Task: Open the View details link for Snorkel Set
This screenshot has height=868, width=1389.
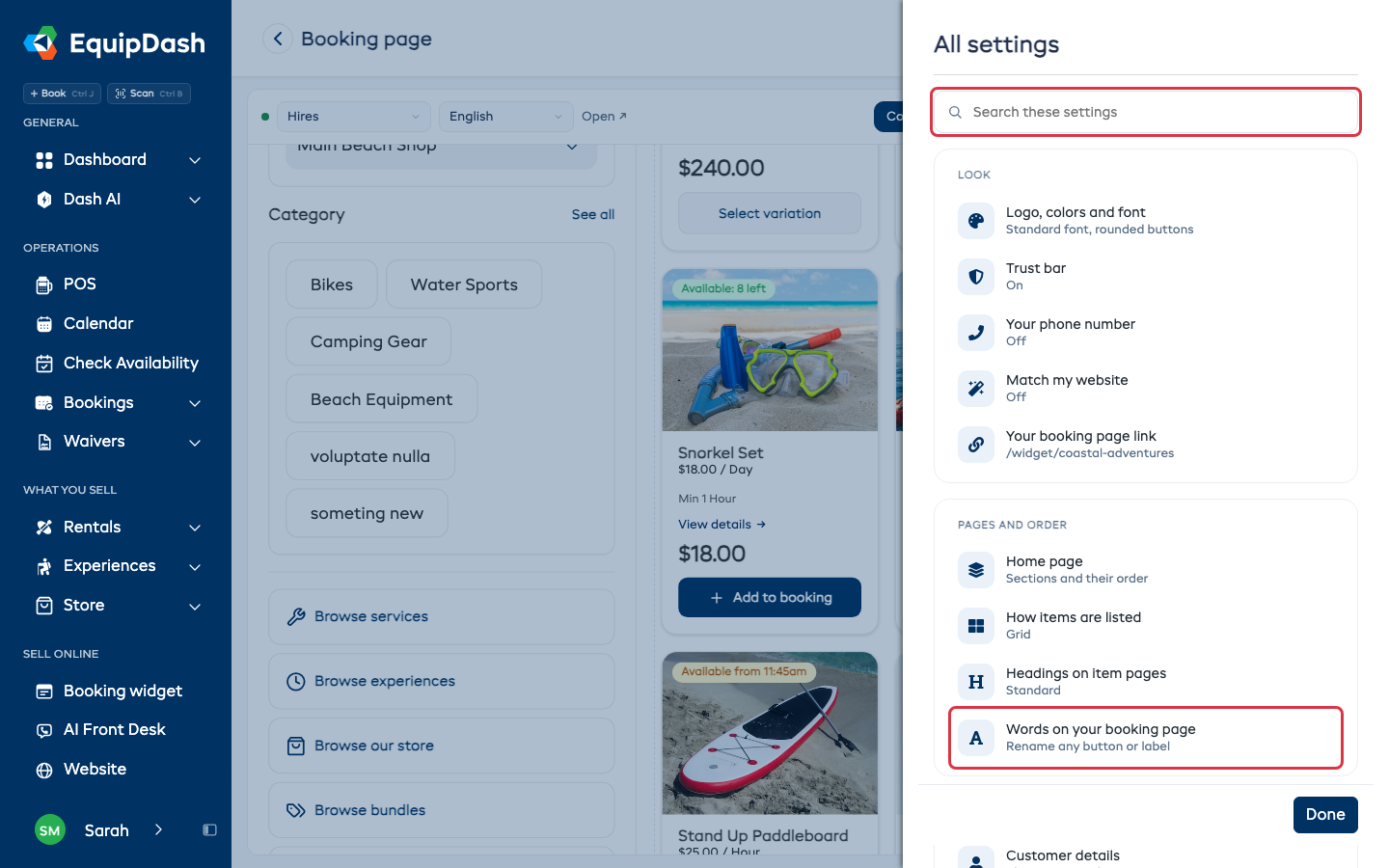Action: (722, 525)
